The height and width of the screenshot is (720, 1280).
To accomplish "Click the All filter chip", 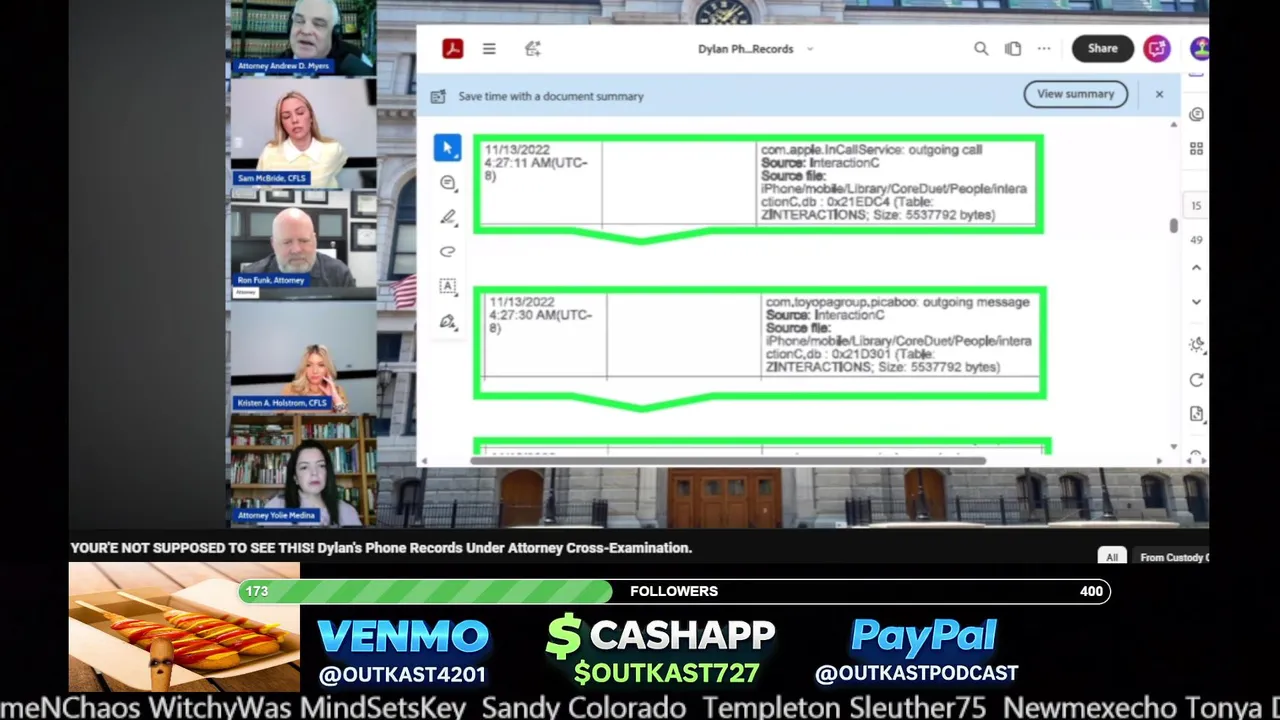I will coord(1112,557).
